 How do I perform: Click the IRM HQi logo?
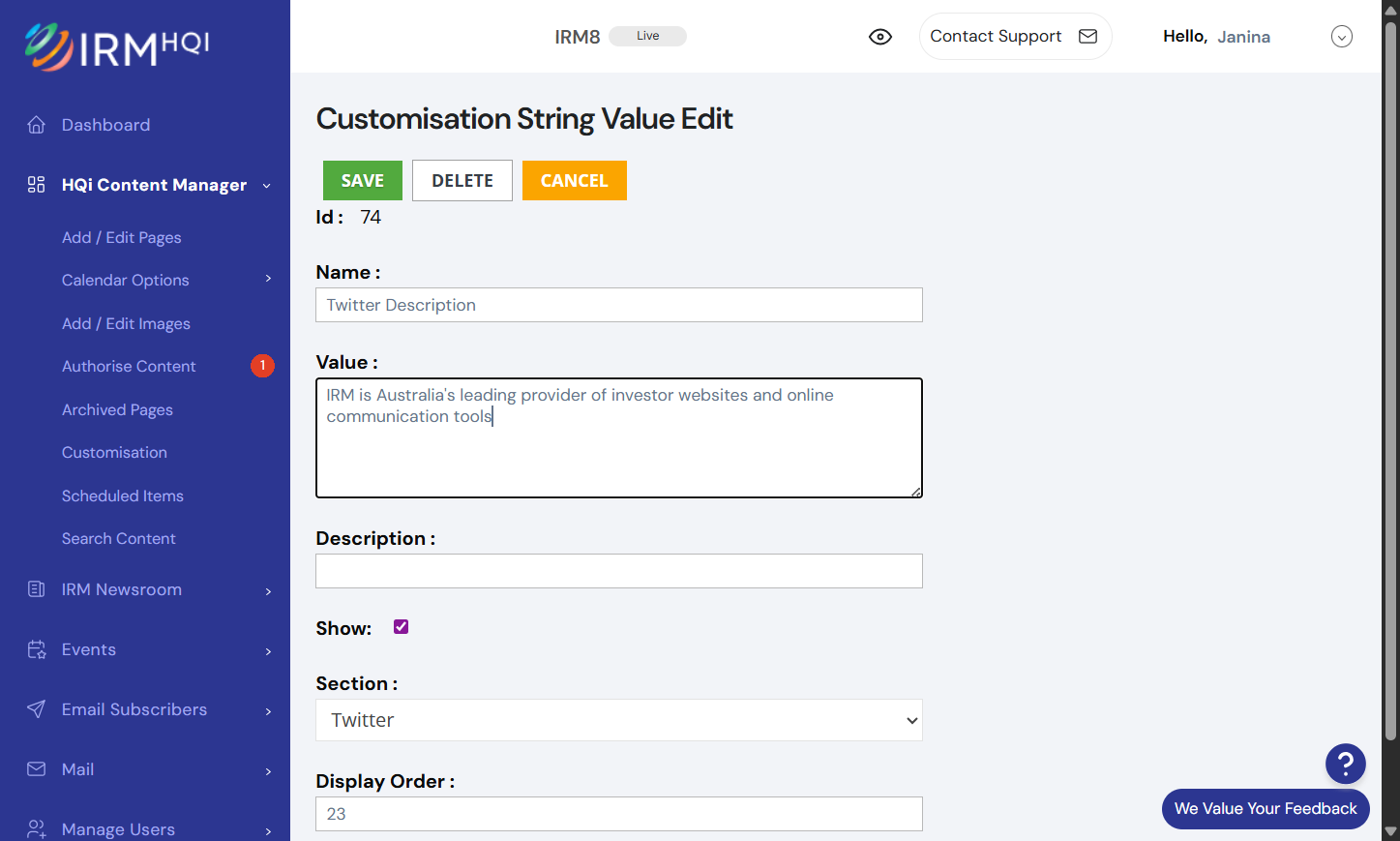[x=117, y=46]
